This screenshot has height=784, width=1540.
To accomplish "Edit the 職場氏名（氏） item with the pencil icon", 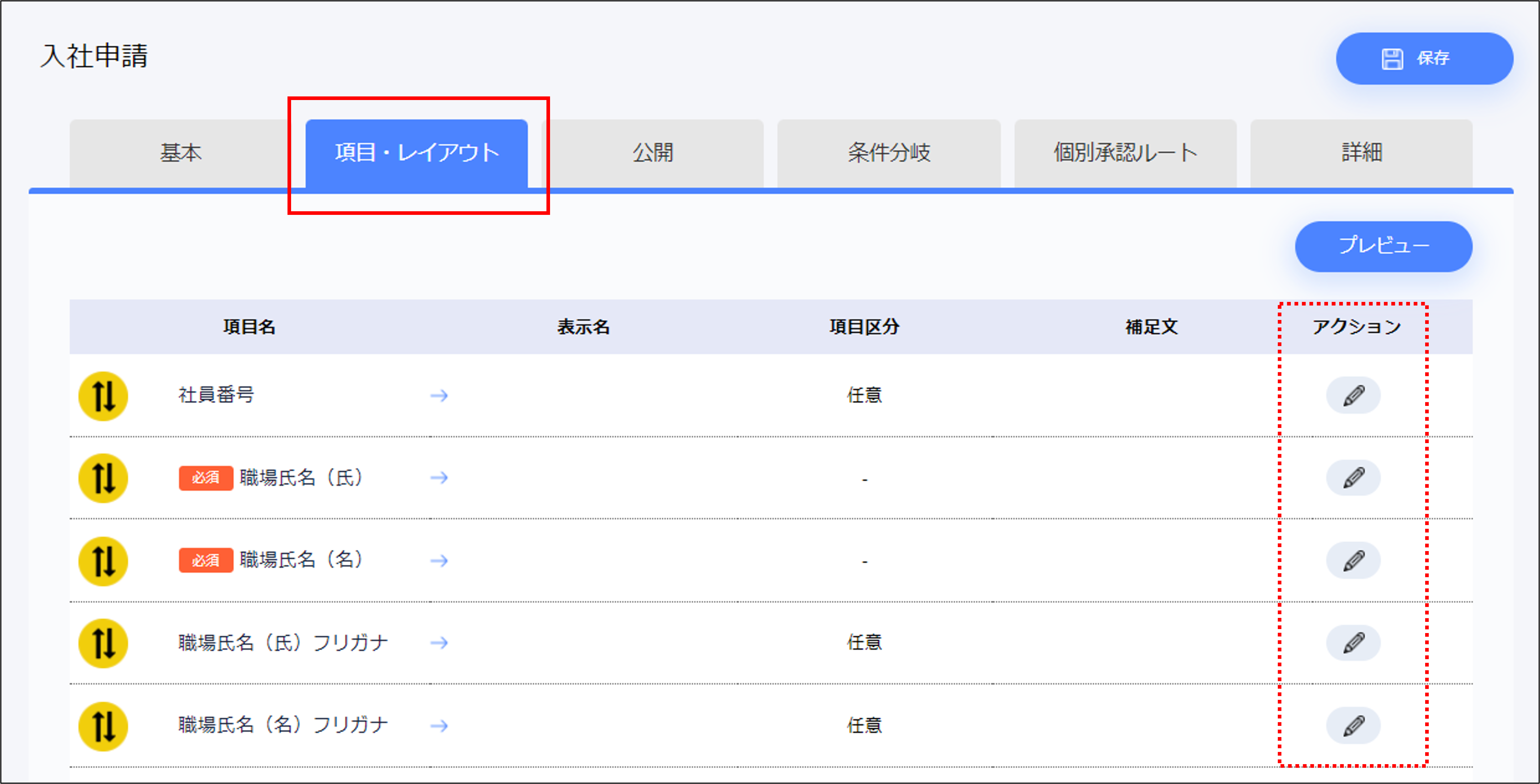I will coord(1354,477).
